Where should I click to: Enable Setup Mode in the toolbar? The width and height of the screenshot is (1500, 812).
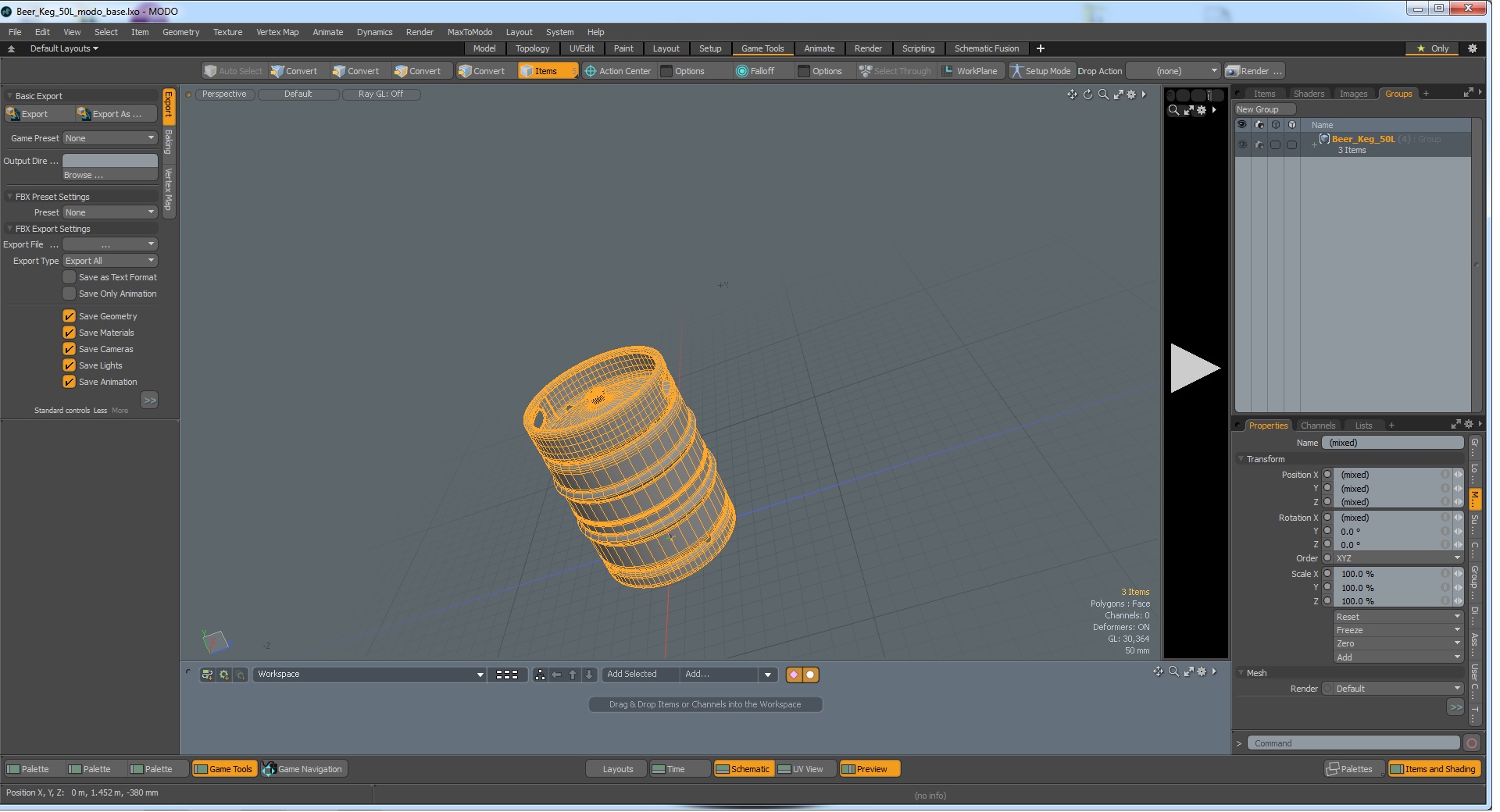click(x=1041, y=71)
